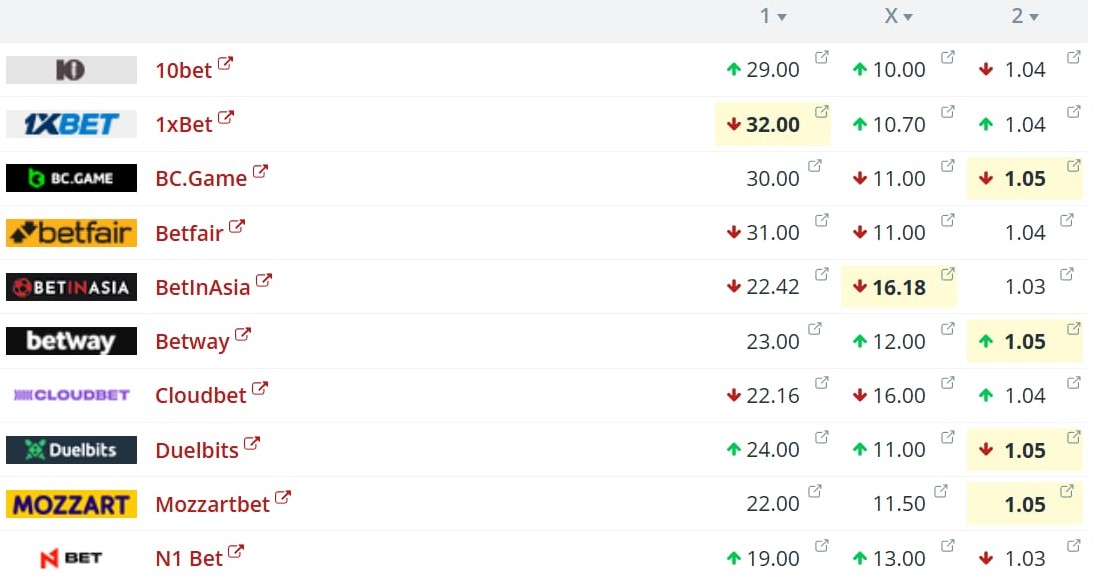This screenshot has width=1097, height=580.
Task: Sort by column 2 dropdown arrow
Action: pyautogui.click(x=1034, y=17)
